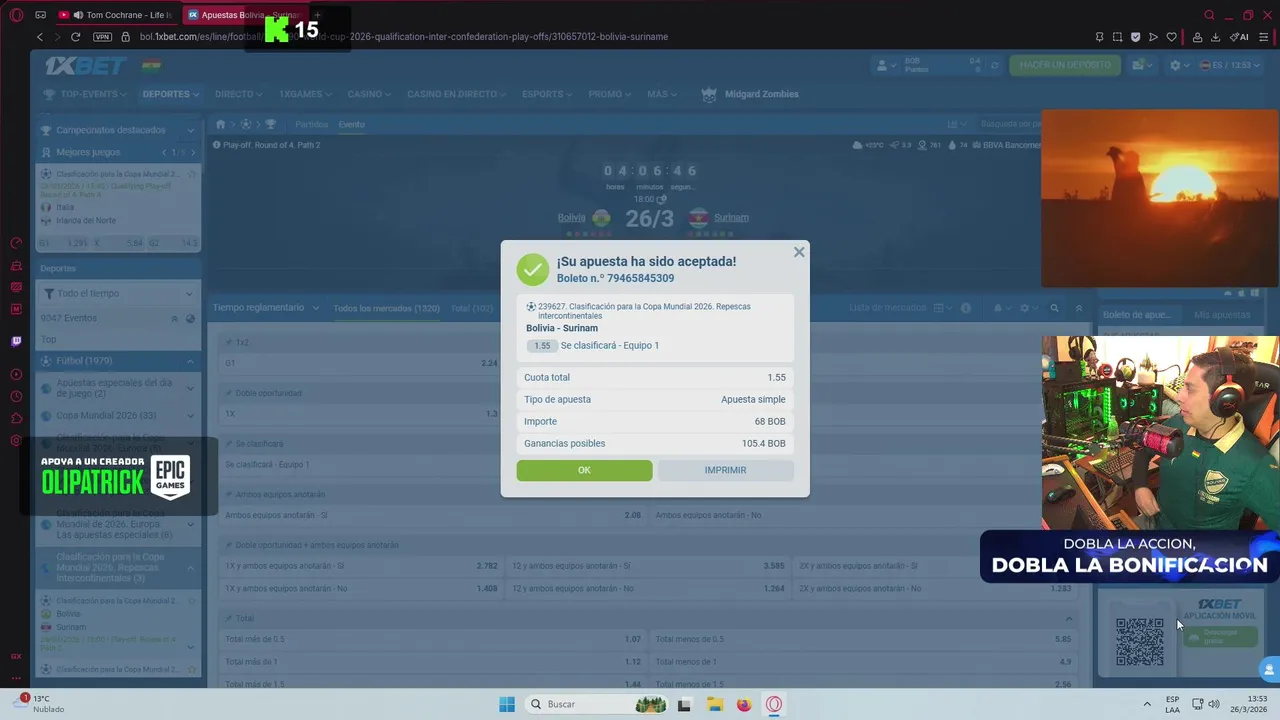The height and width of the screenshot is (720, 1280).
Task: Open the messages envelope dropdown
Action: (1141, 65)
